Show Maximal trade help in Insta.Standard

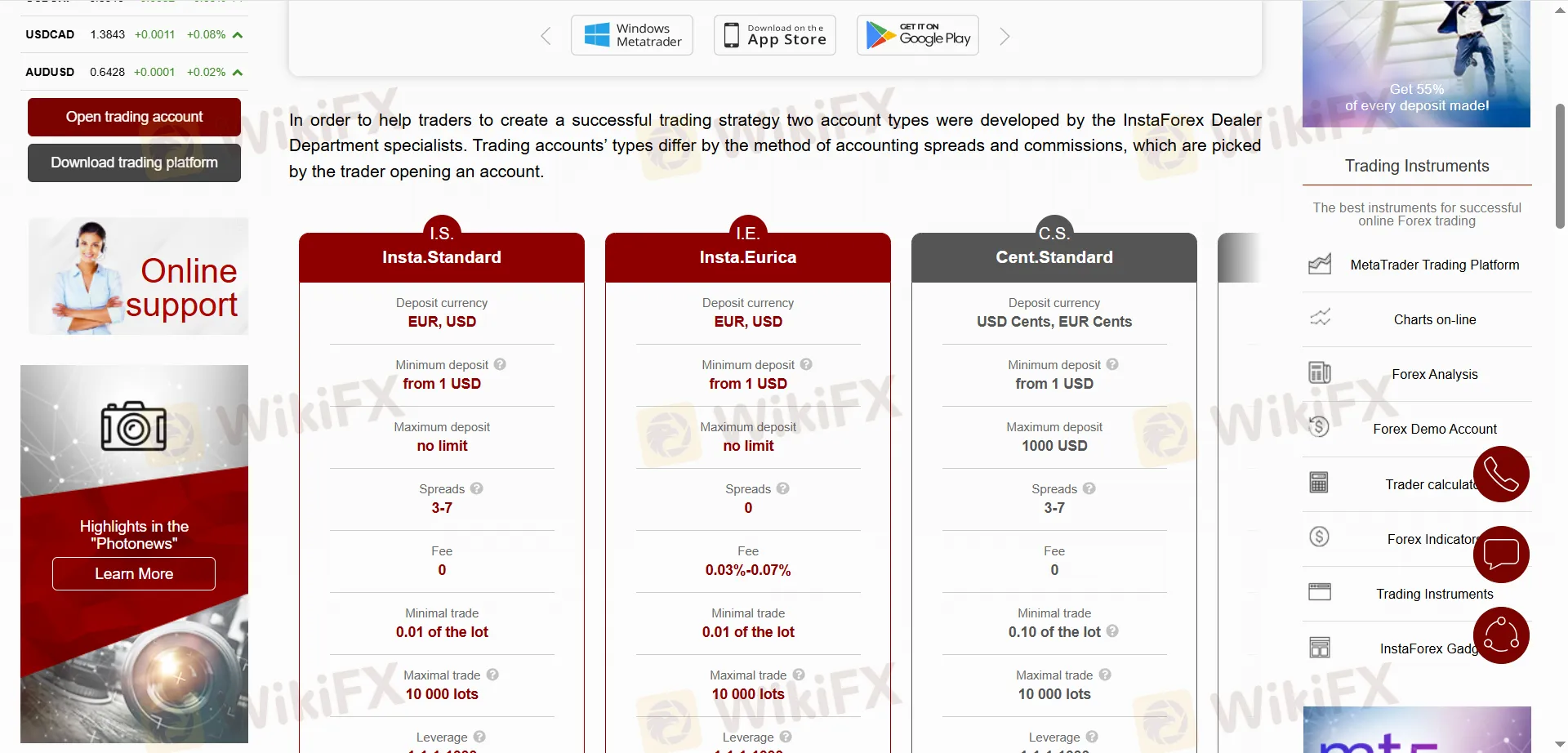pyautogui.click(x=492, y=675)
